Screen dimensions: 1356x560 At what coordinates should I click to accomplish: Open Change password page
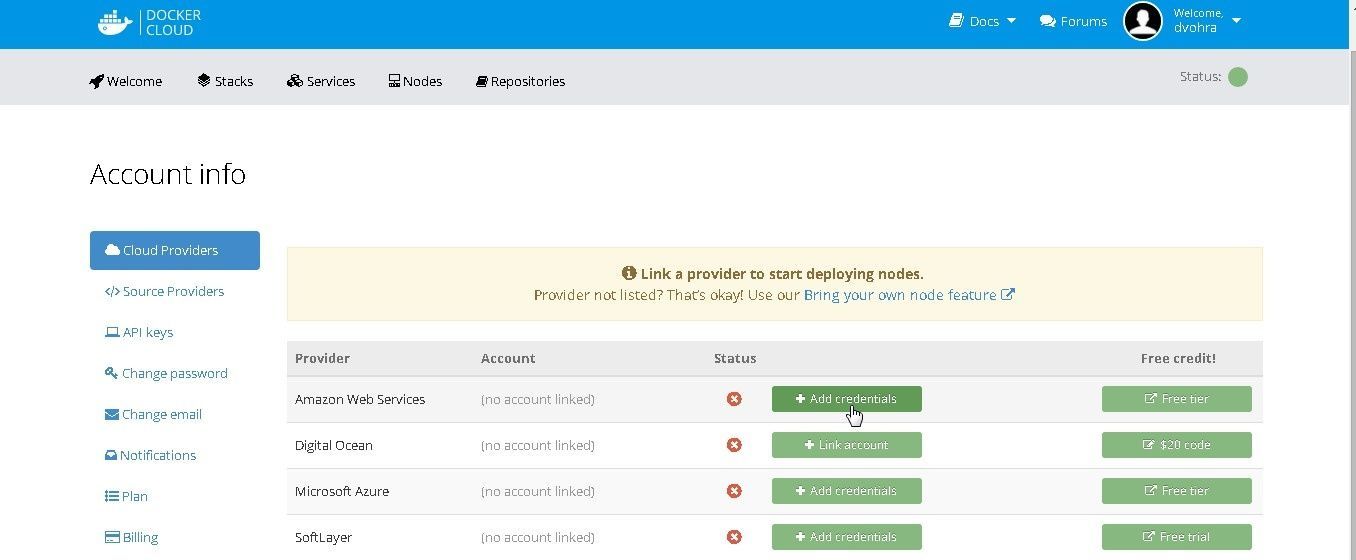(166, 374)
